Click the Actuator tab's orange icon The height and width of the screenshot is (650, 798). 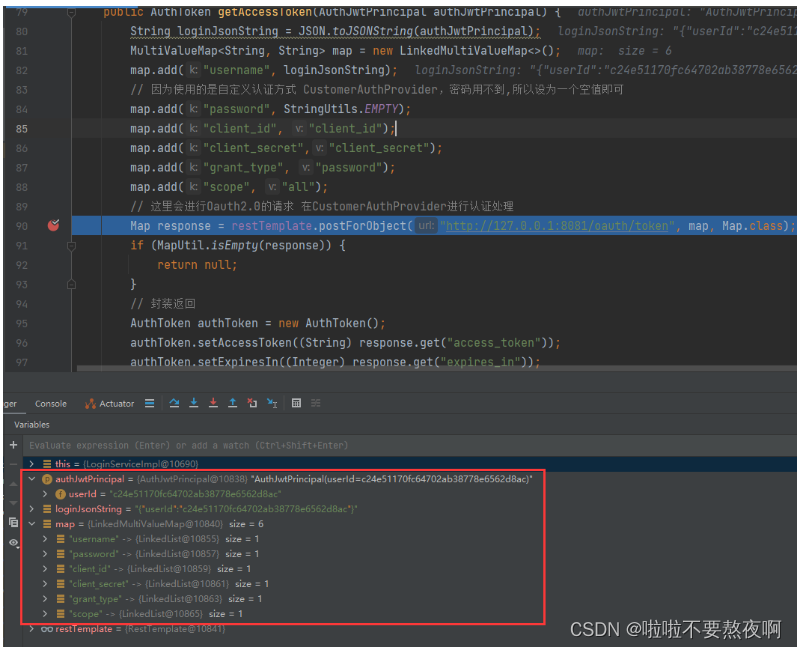(90, 404)
